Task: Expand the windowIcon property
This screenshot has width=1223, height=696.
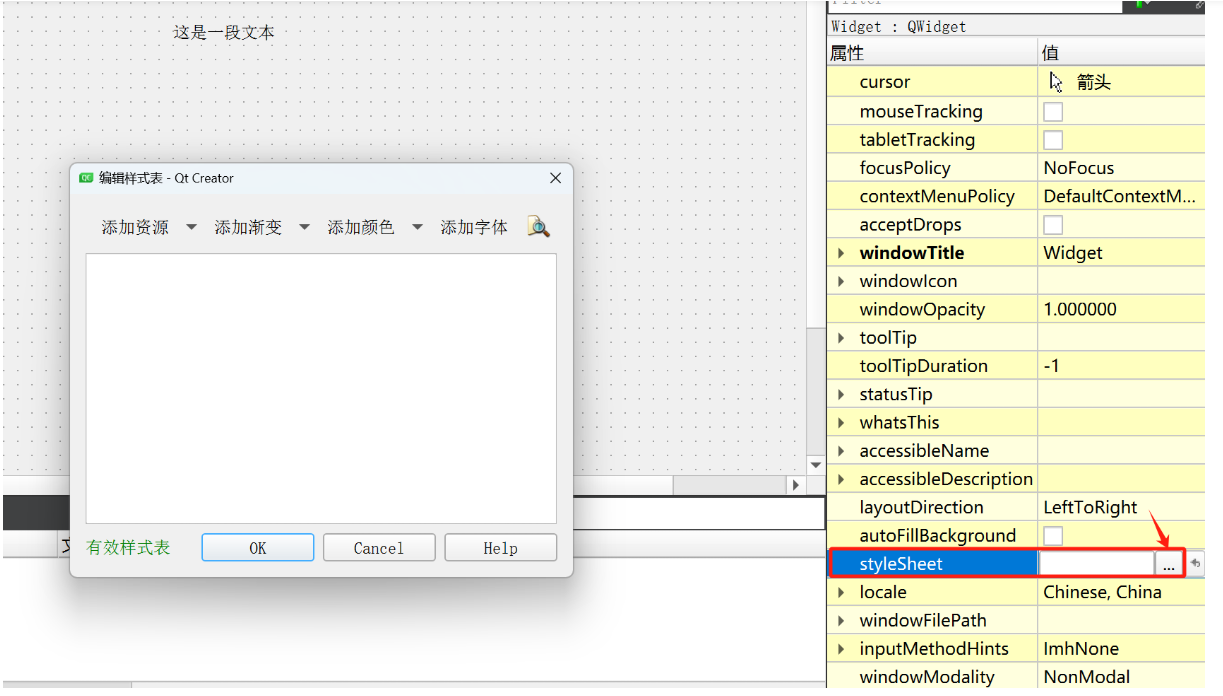Action: (x=841, y=281)
